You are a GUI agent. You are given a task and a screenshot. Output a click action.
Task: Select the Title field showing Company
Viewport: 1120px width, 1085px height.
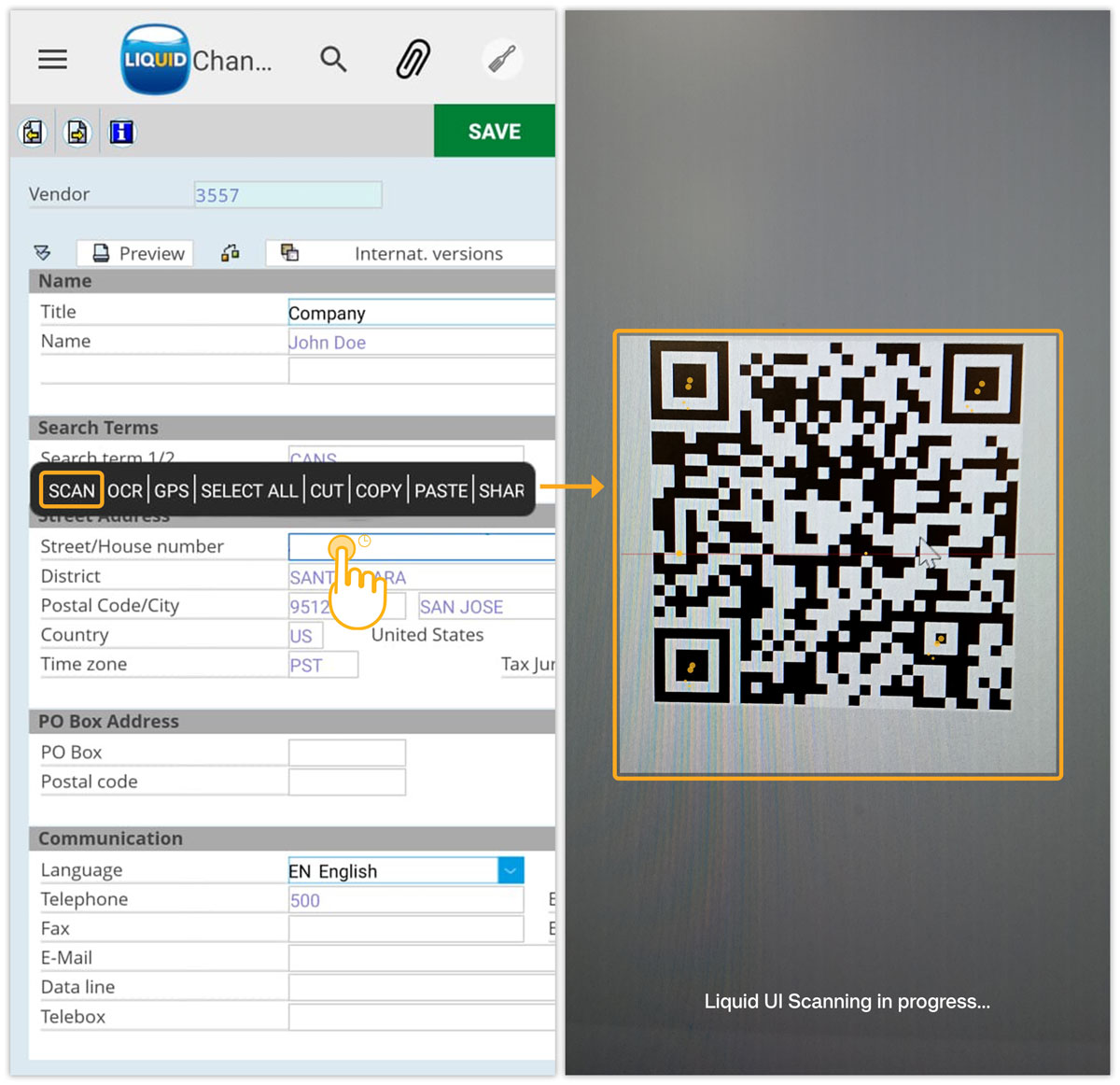click(422, 313)
